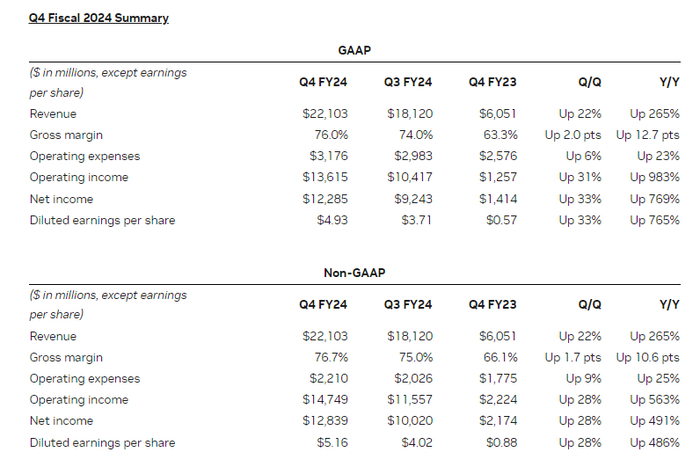Click the Up 486% diluted EPS cell
Image resolution: width=700 pixels, height=467 pixels.
[655, 442]
